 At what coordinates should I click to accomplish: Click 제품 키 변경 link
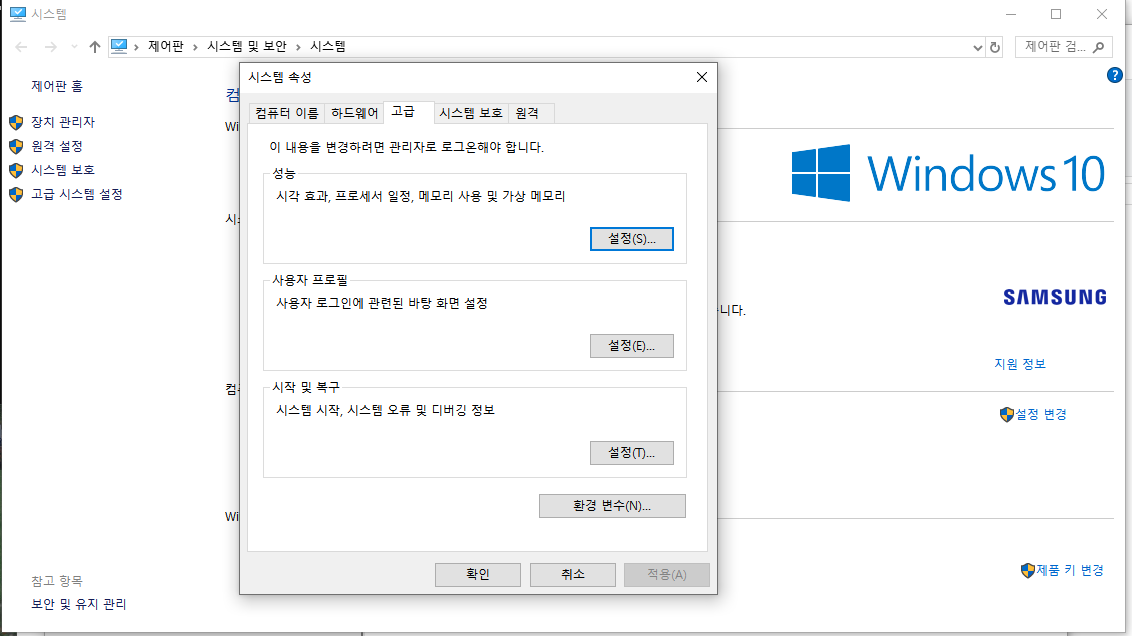tap(1070, 570)
